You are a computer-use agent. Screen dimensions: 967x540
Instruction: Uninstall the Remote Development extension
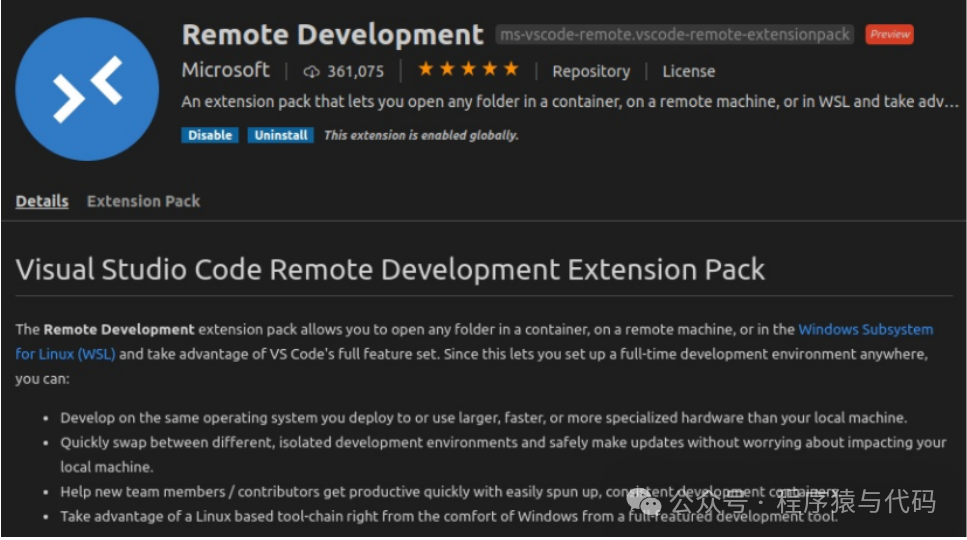click(281, 135)
